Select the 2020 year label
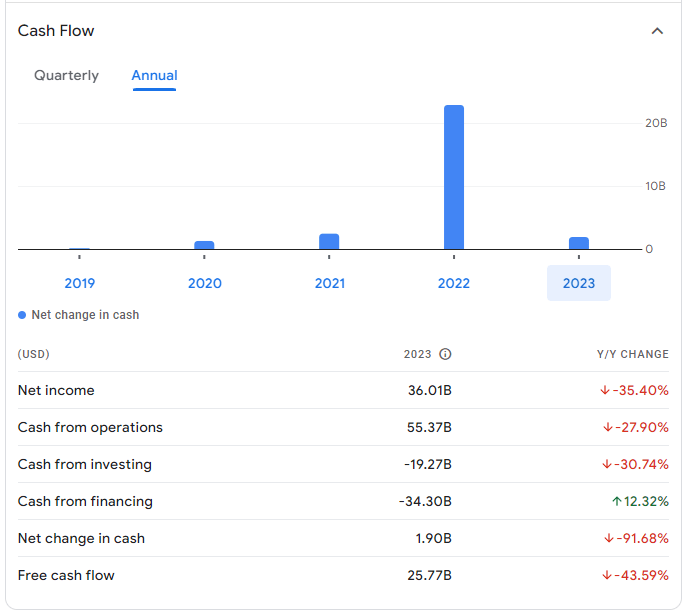Screen dimensions: 687x613 tap(205, 283)
